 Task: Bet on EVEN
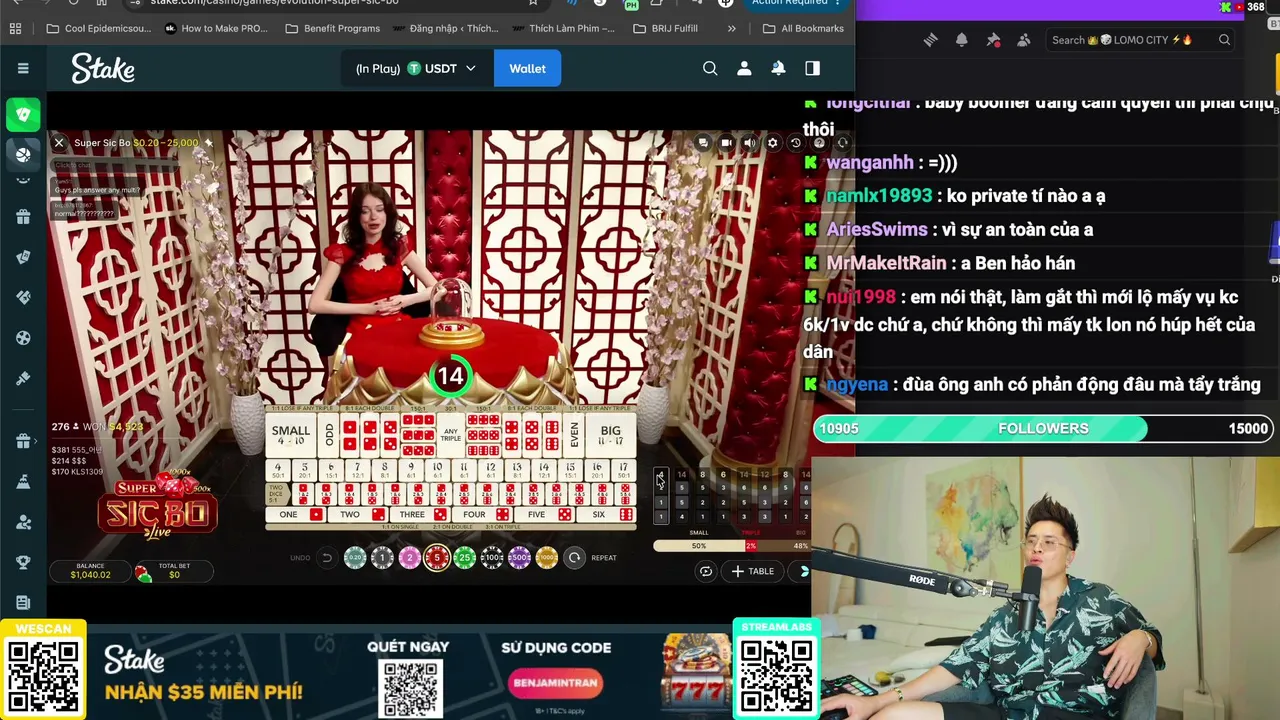[x=574, y=435]
